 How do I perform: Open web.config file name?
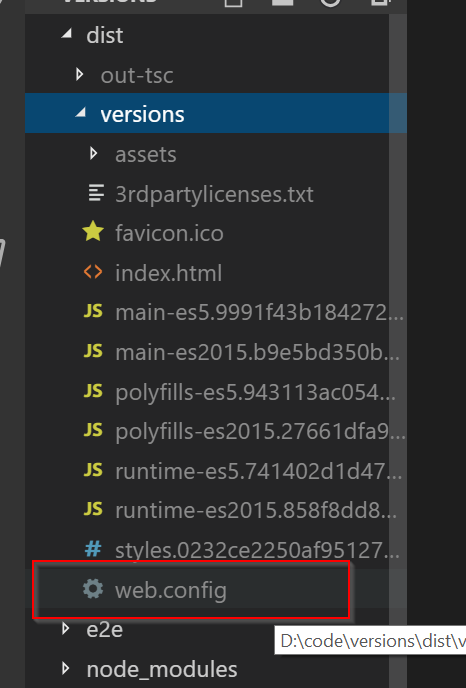click(x=171, y=591)
